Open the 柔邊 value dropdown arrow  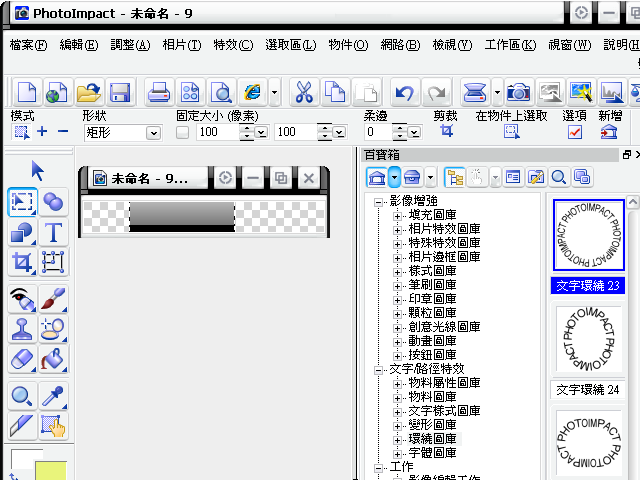414,133
